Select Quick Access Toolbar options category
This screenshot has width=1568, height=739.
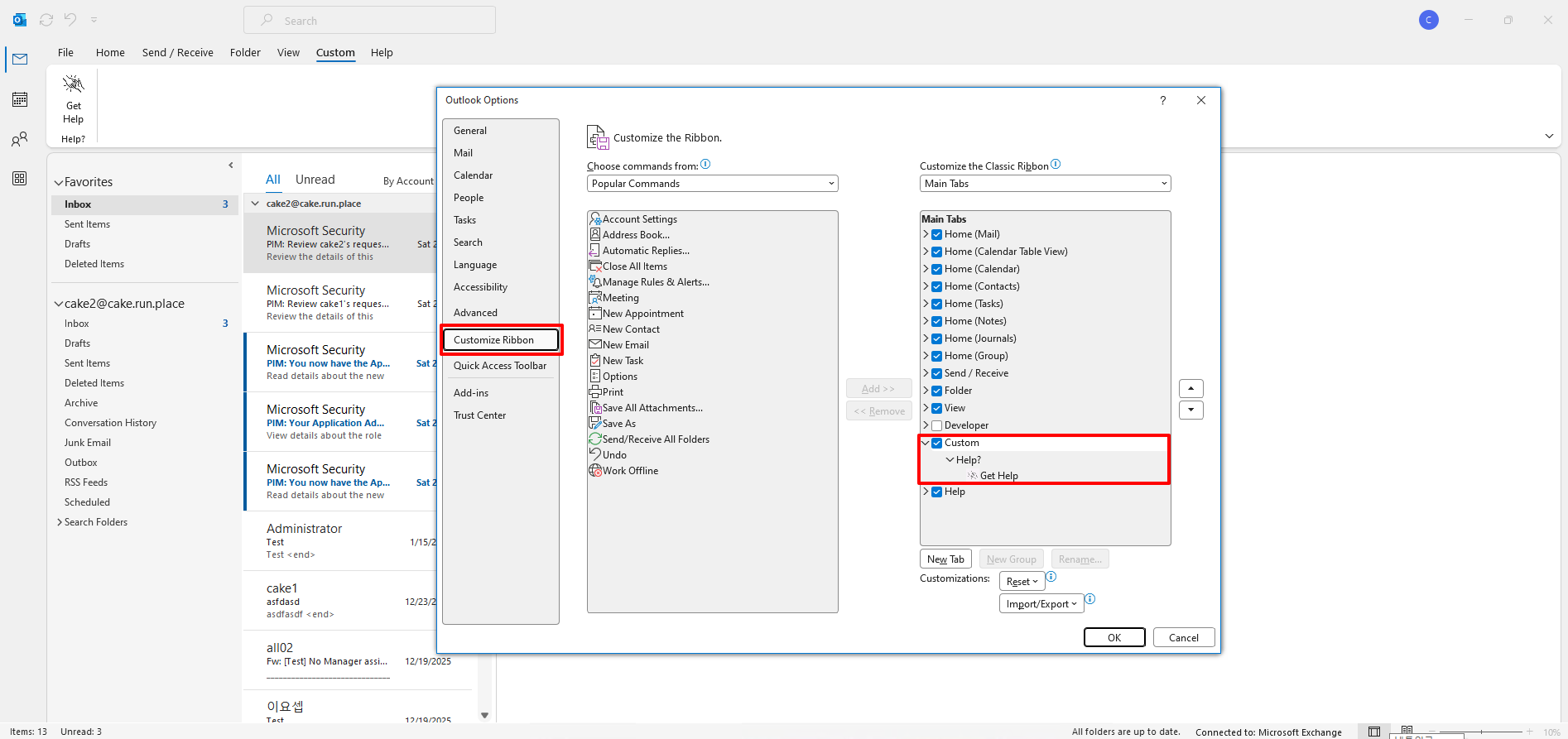[500, 366]
